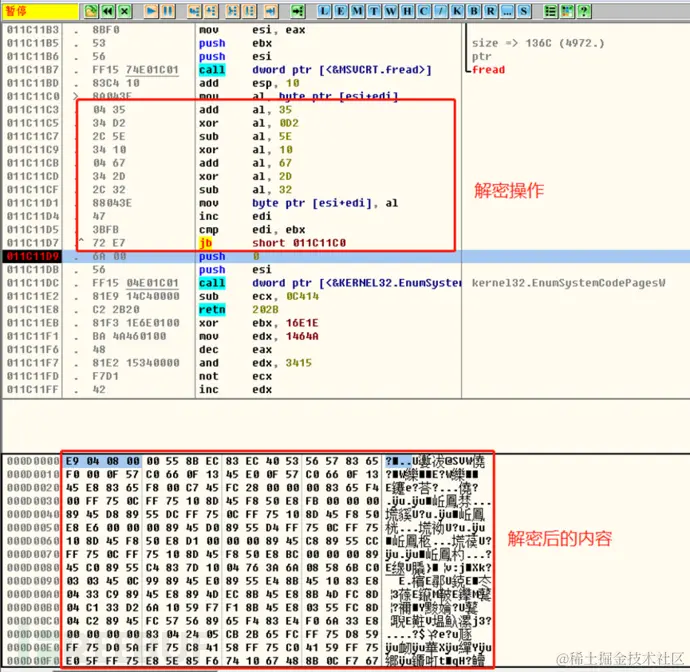Open Appearance options colored grid icon

pos(567,11)
